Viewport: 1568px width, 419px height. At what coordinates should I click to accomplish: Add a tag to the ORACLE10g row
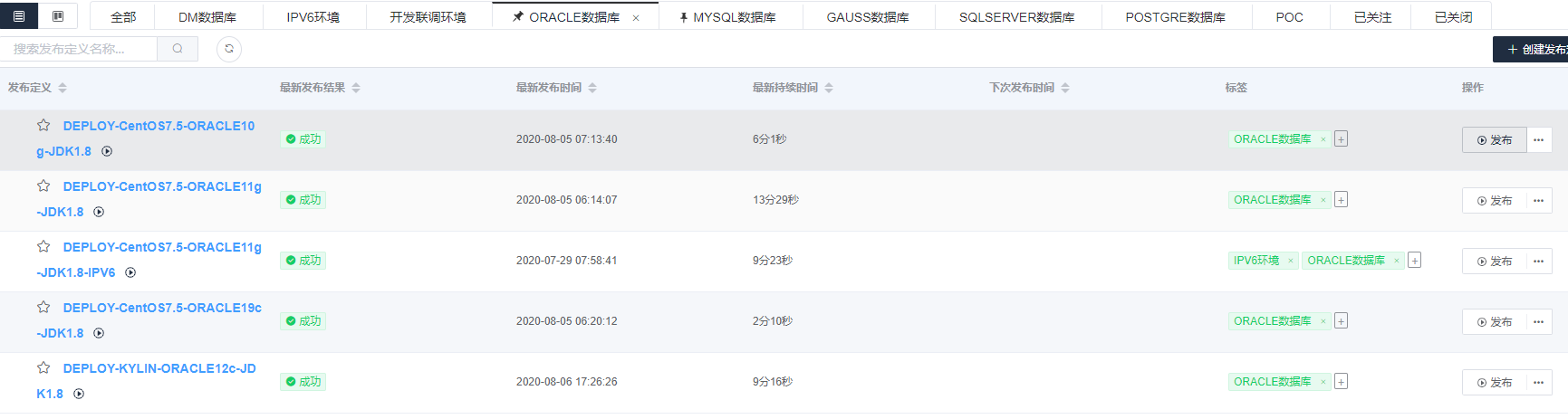tap(1341, 139)
